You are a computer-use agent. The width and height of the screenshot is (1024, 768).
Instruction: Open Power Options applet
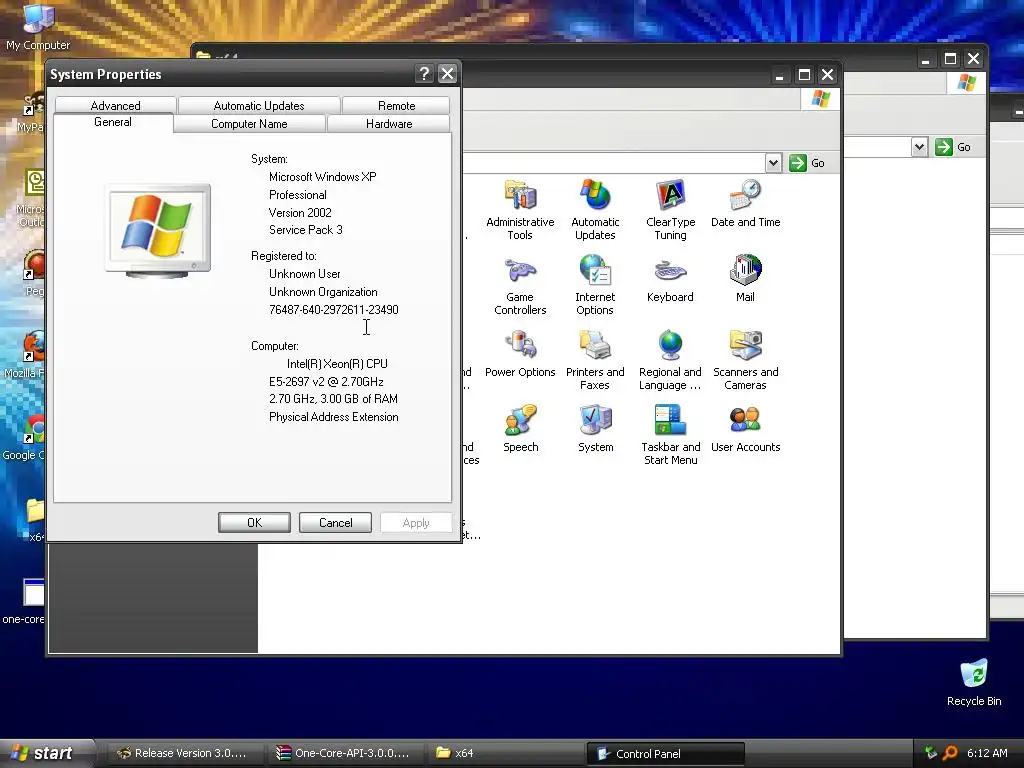pyautogui.click(x=520, y=354)
